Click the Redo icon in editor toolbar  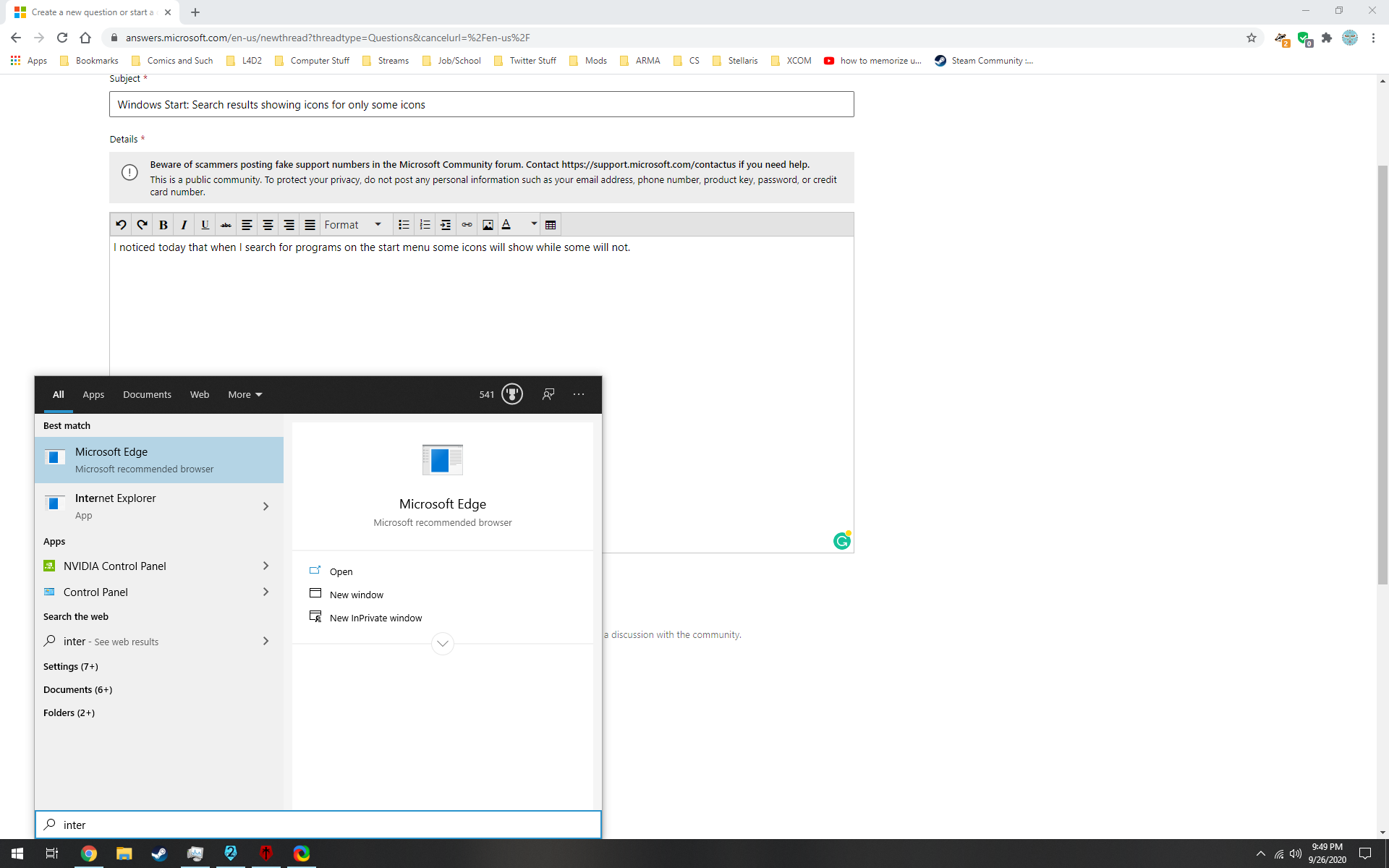[142, 225]
